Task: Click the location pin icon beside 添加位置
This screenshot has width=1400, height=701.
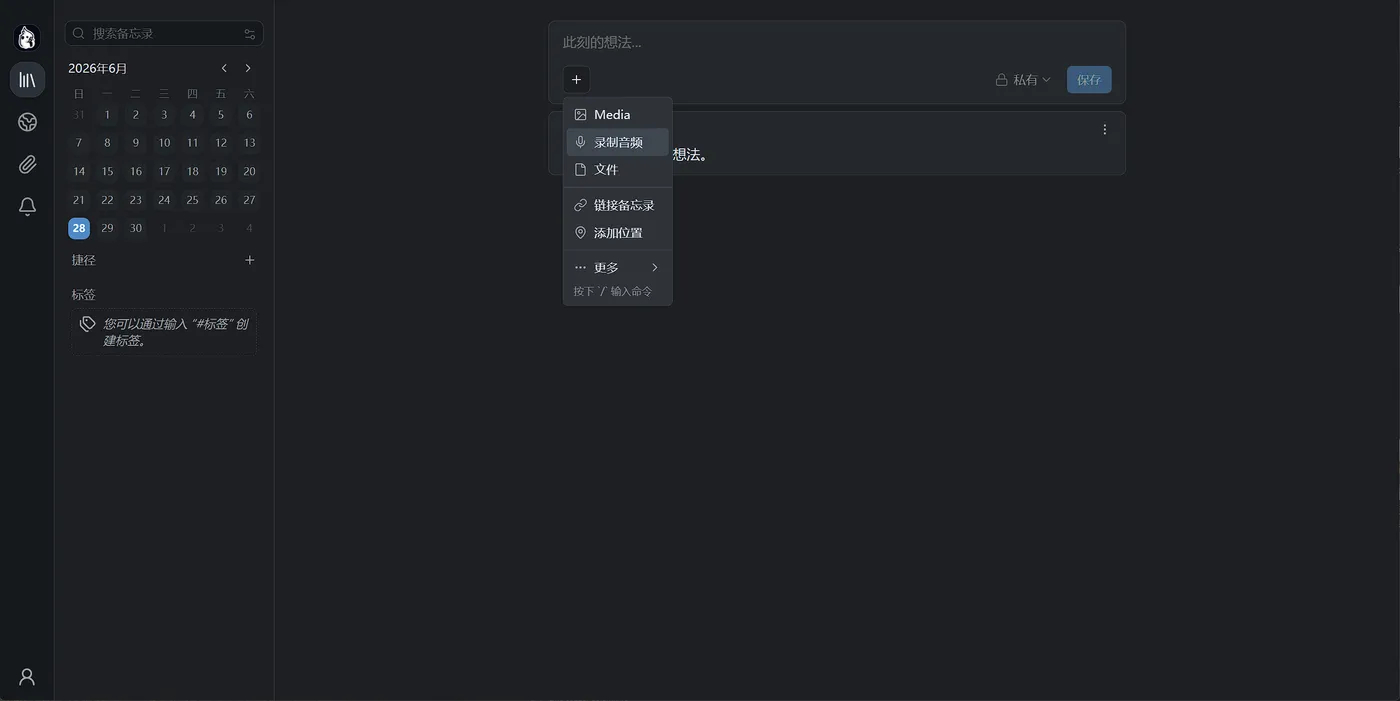Action: (x=580, y=232)
